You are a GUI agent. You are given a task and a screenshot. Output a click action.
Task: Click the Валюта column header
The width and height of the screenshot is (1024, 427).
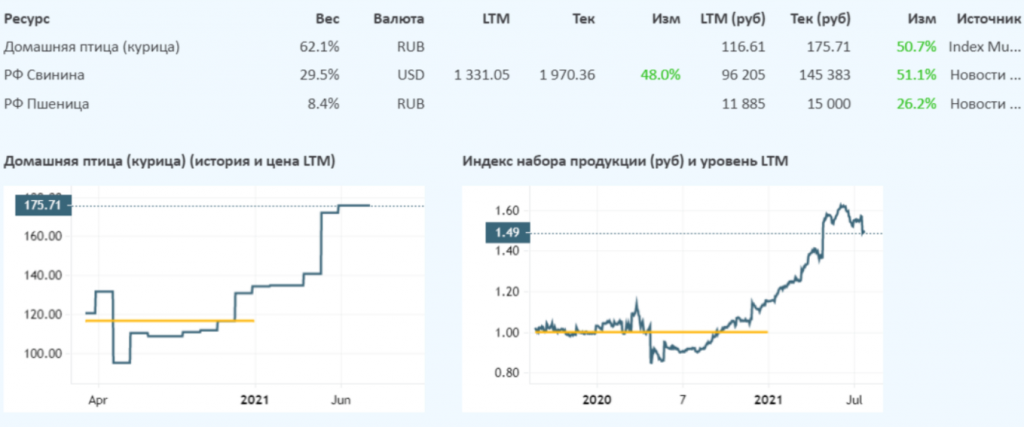[x=399, y=19]
